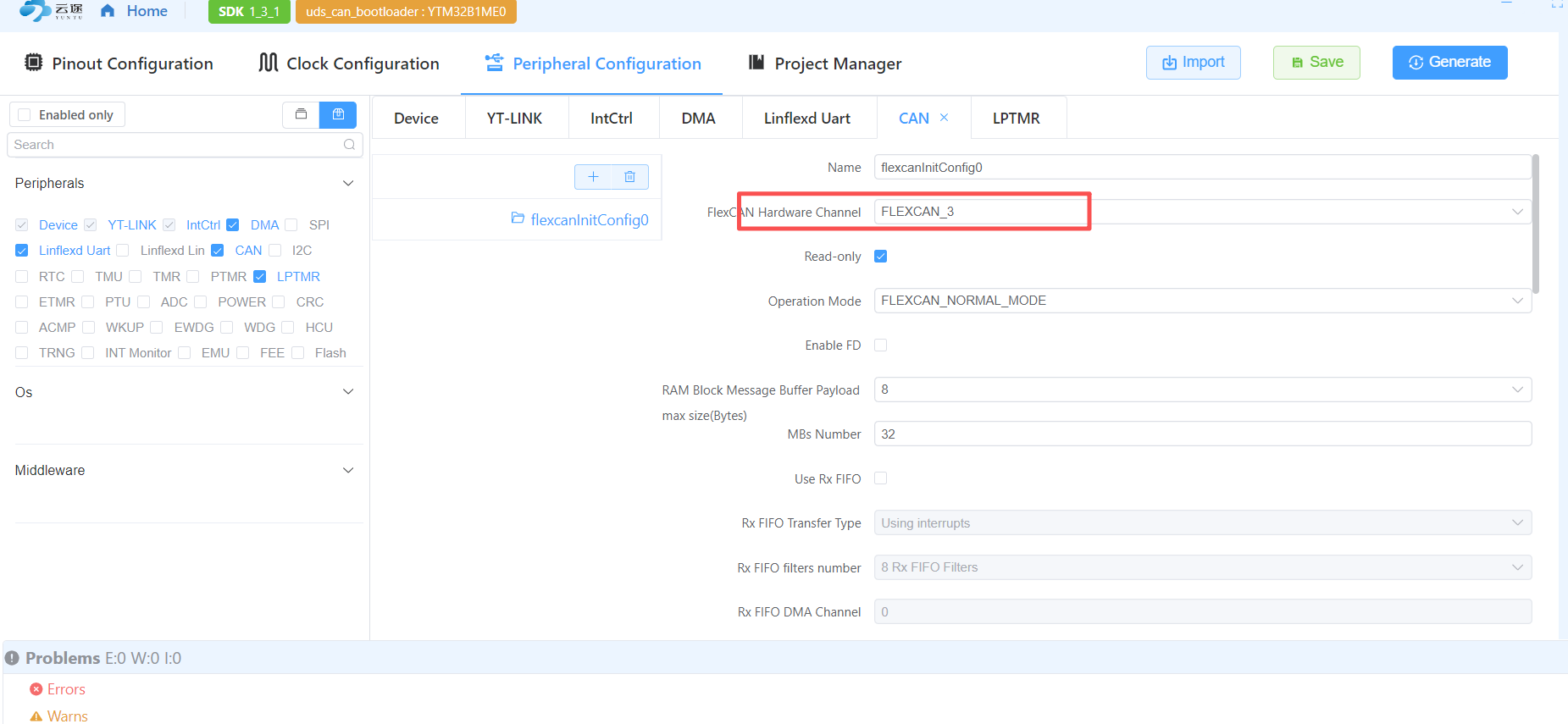This screenshot has height=724, width=1568.
Task: Click the blue expand-all icon above Search
Action: pos(338,114)
